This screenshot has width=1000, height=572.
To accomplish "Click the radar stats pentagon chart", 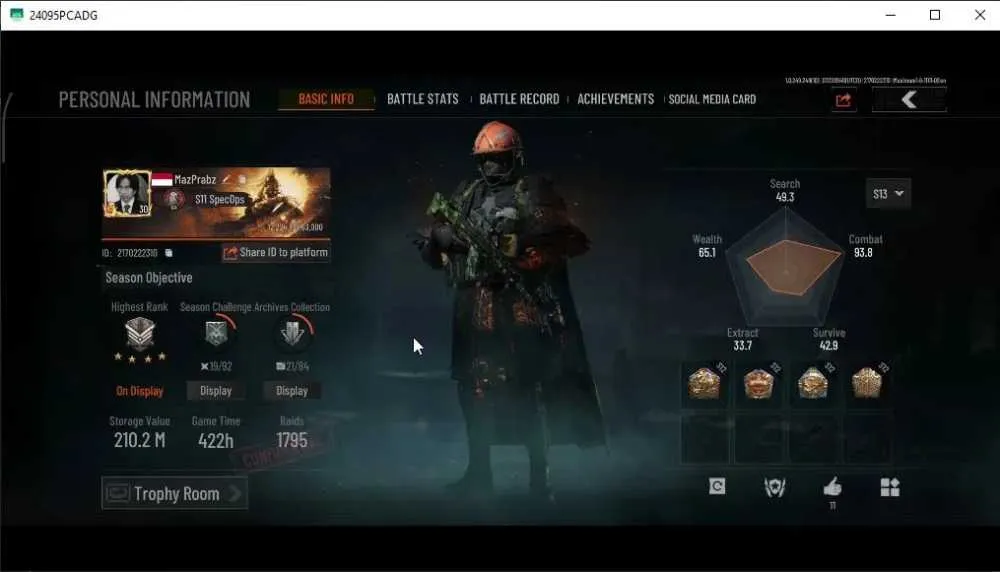I will coord(786,267).
